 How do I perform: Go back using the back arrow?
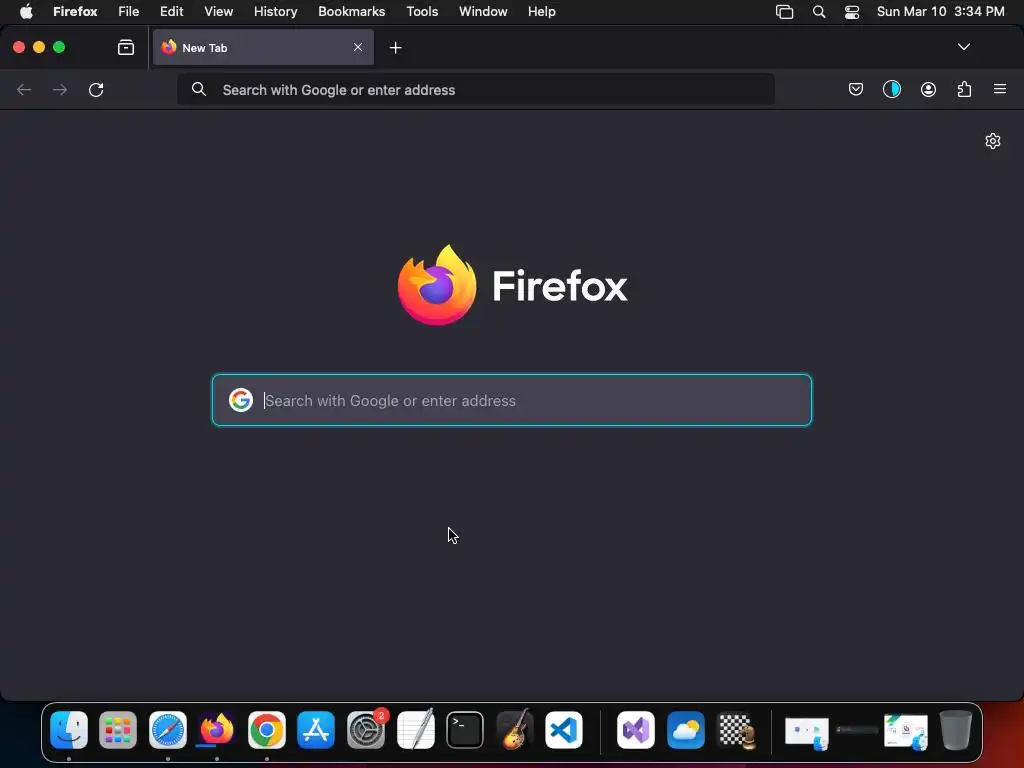[24, 89]
